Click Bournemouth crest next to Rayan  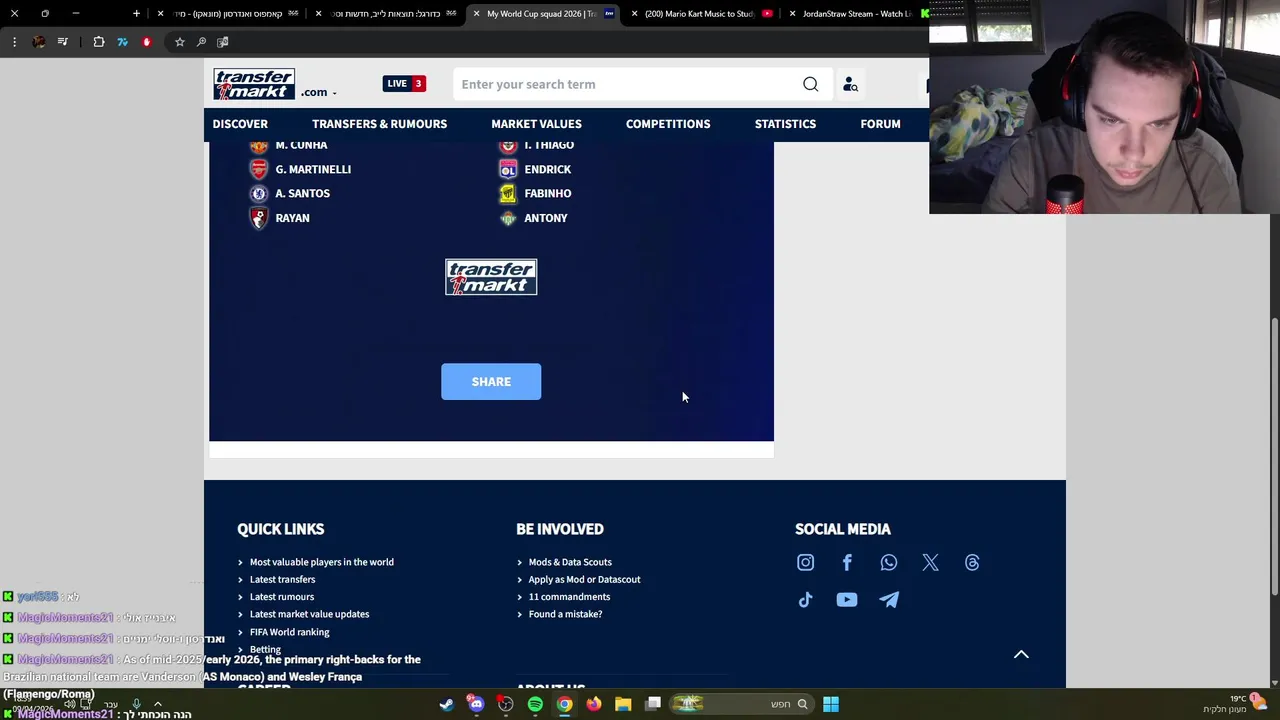pos(259,218)
